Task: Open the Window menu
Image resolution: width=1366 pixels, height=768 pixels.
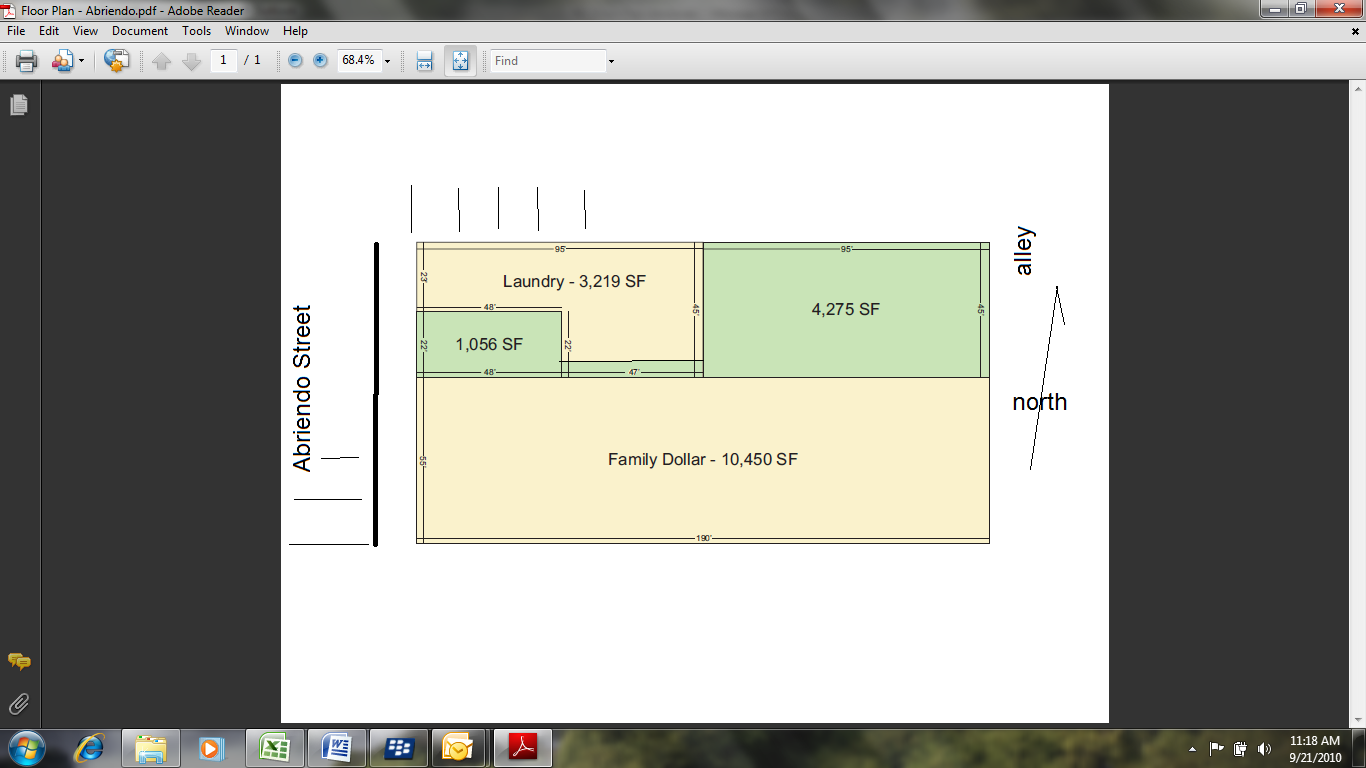Action: pos(246,31)
